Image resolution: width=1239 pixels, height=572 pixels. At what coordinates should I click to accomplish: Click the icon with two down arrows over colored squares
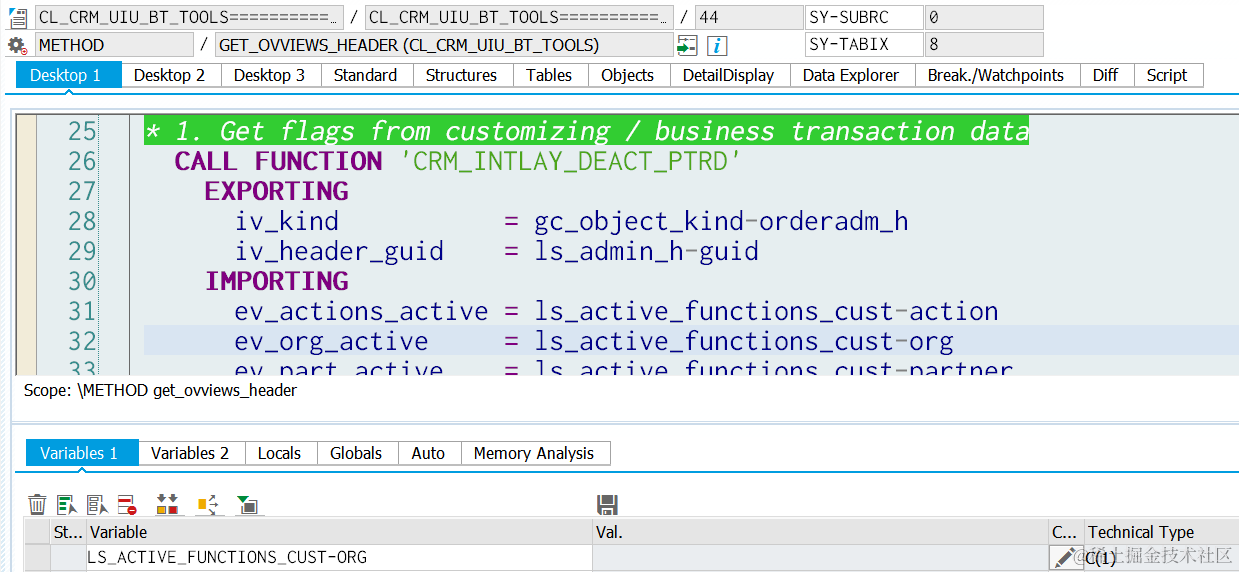click(167, 505)
